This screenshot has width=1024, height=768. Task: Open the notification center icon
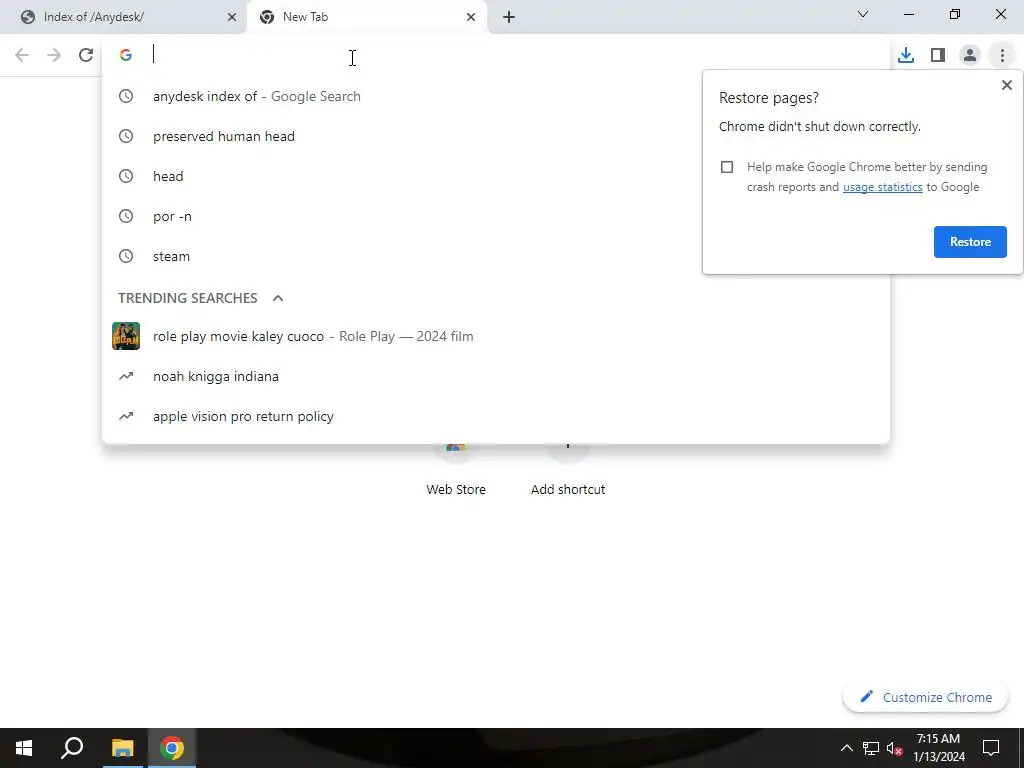tap(991, 748)
